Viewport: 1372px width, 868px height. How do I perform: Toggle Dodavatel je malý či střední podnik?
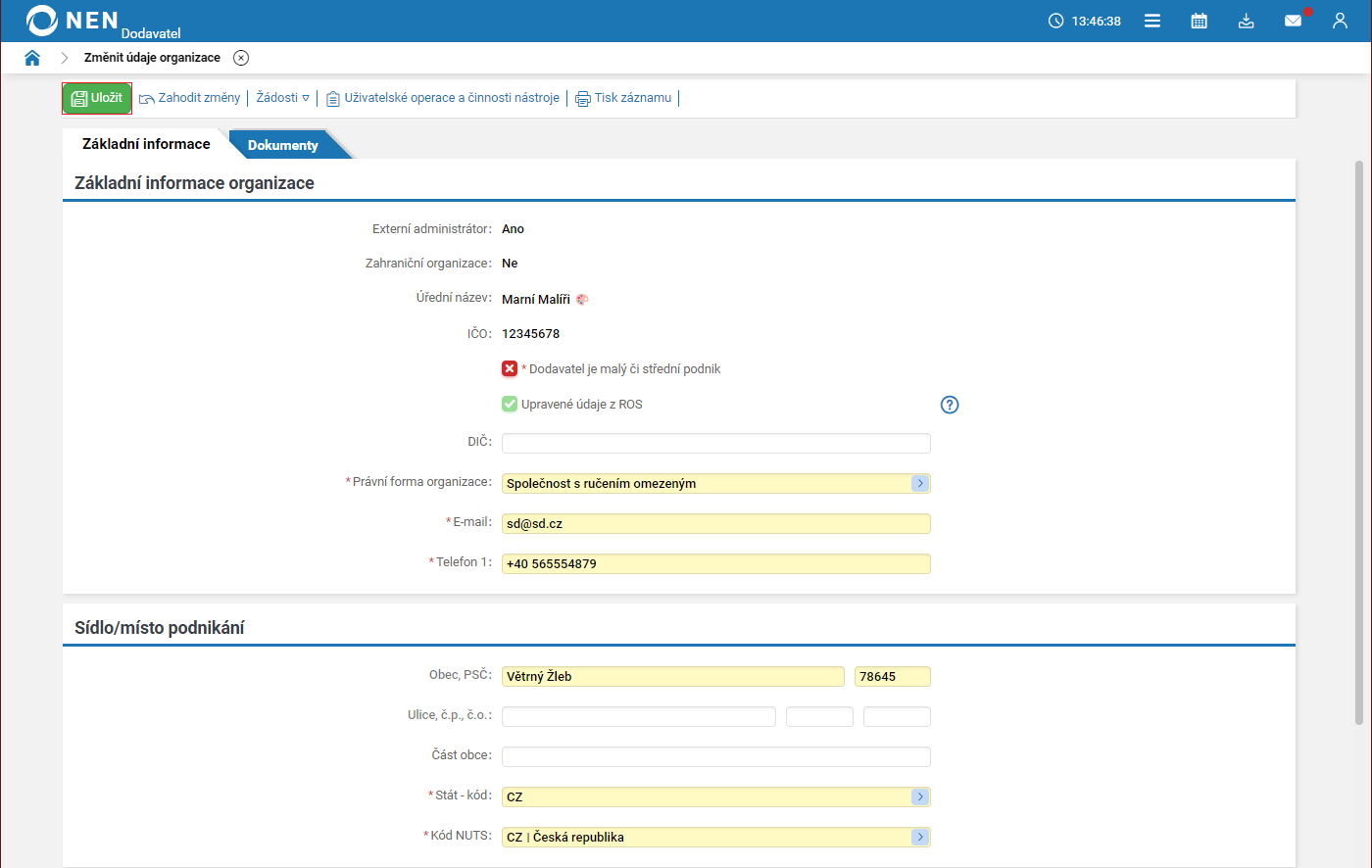pyautogui.click(x=510, y=369)
